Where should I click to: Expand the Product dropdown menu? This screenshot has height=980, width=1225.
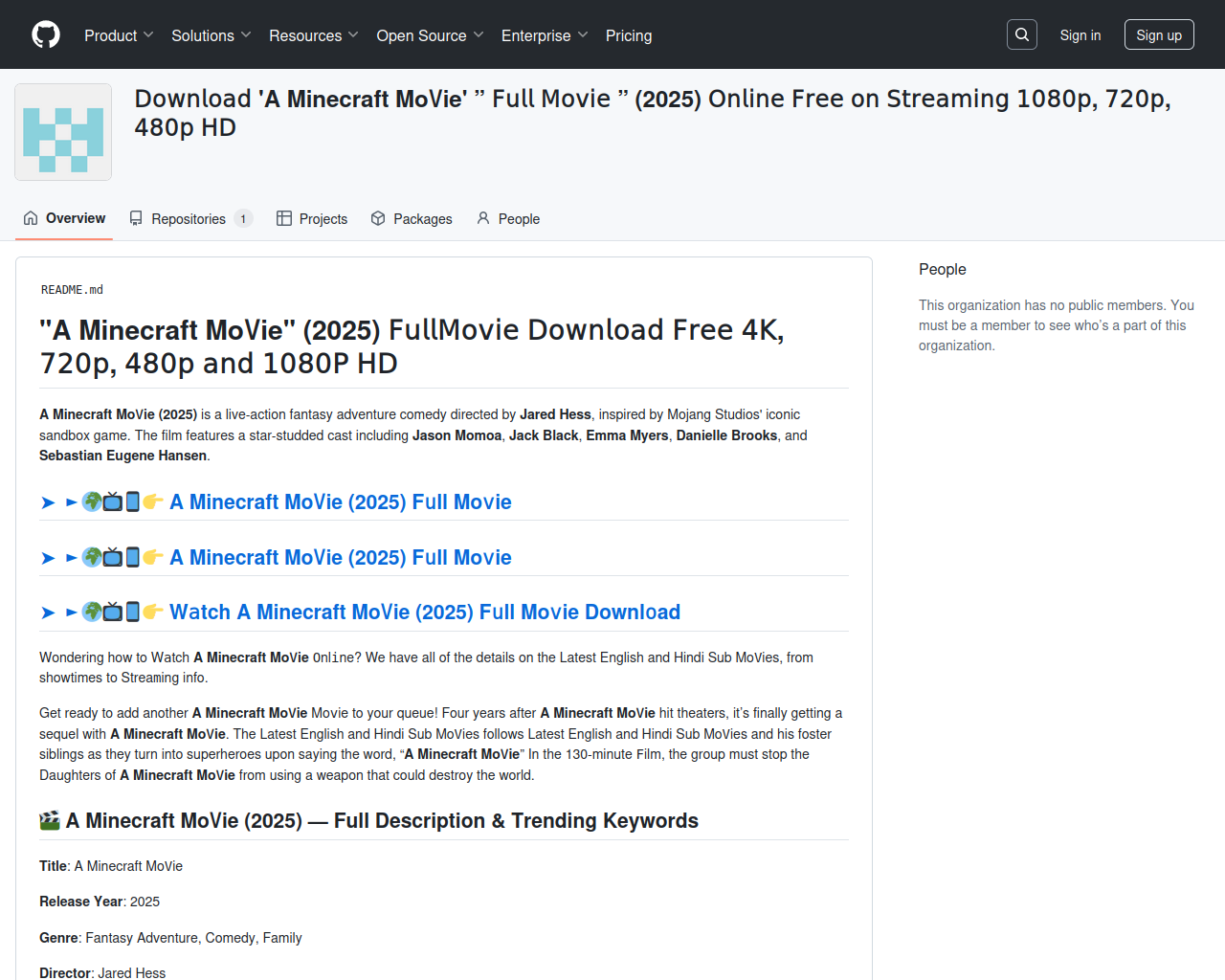click(119, 35)
